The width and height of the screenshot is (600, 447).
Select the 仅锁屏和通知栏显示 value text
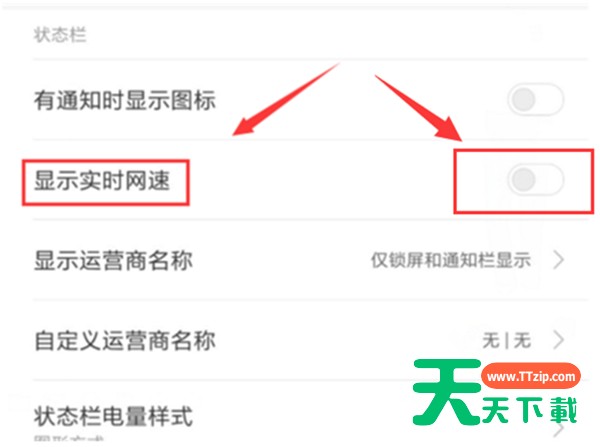[x=451, y=260]
